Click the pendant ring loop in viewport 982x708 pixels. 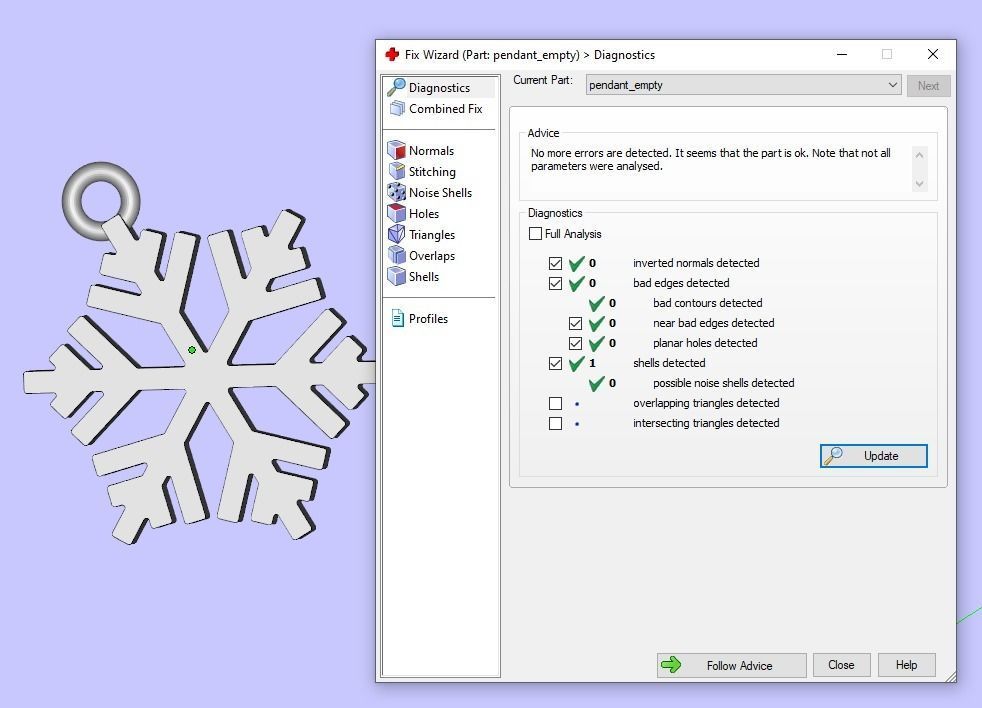tap(101, 202)
